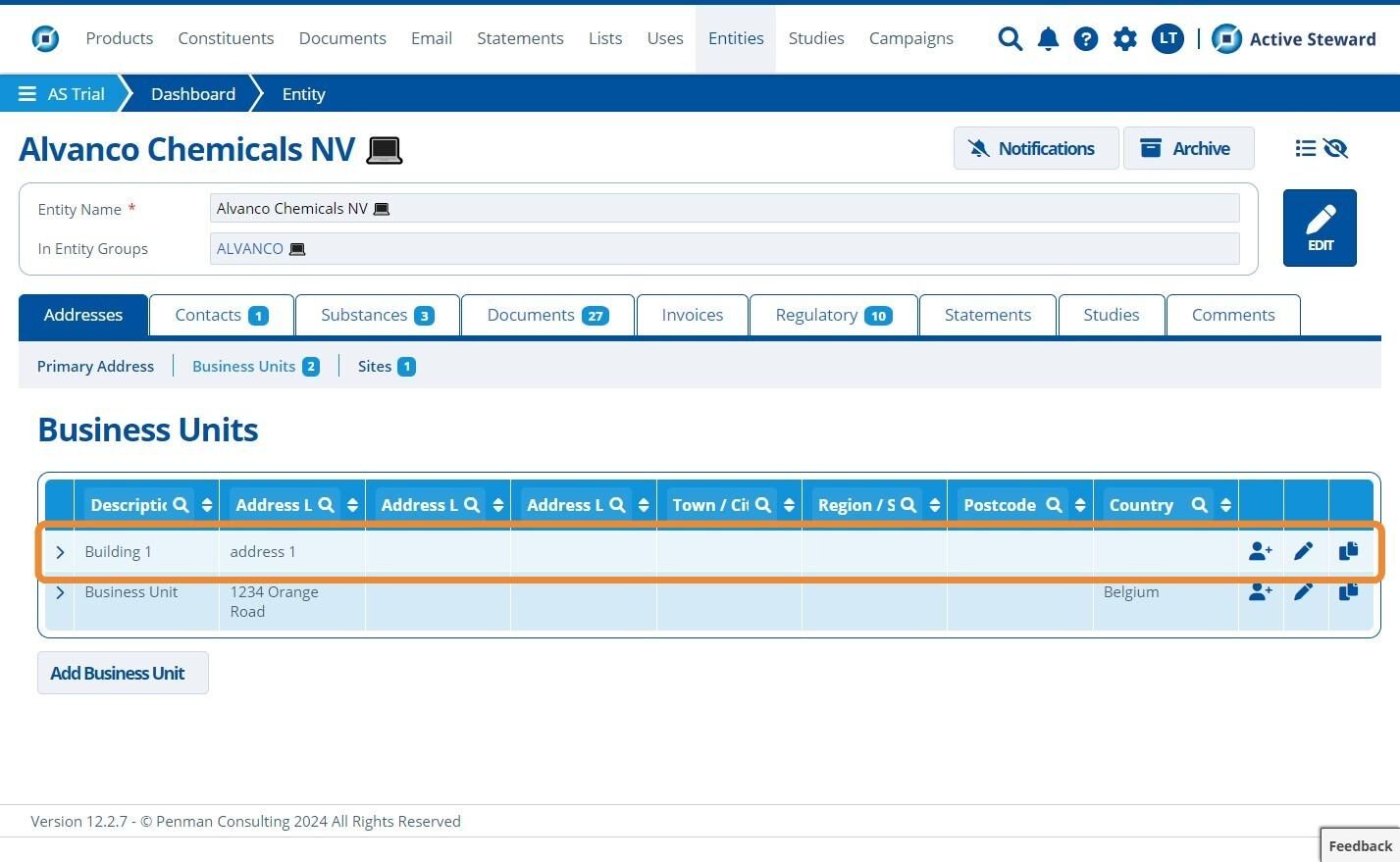Switch to the Regulatory tab
This screenshot has width=1400, height=862.
(x=834, y=315)
